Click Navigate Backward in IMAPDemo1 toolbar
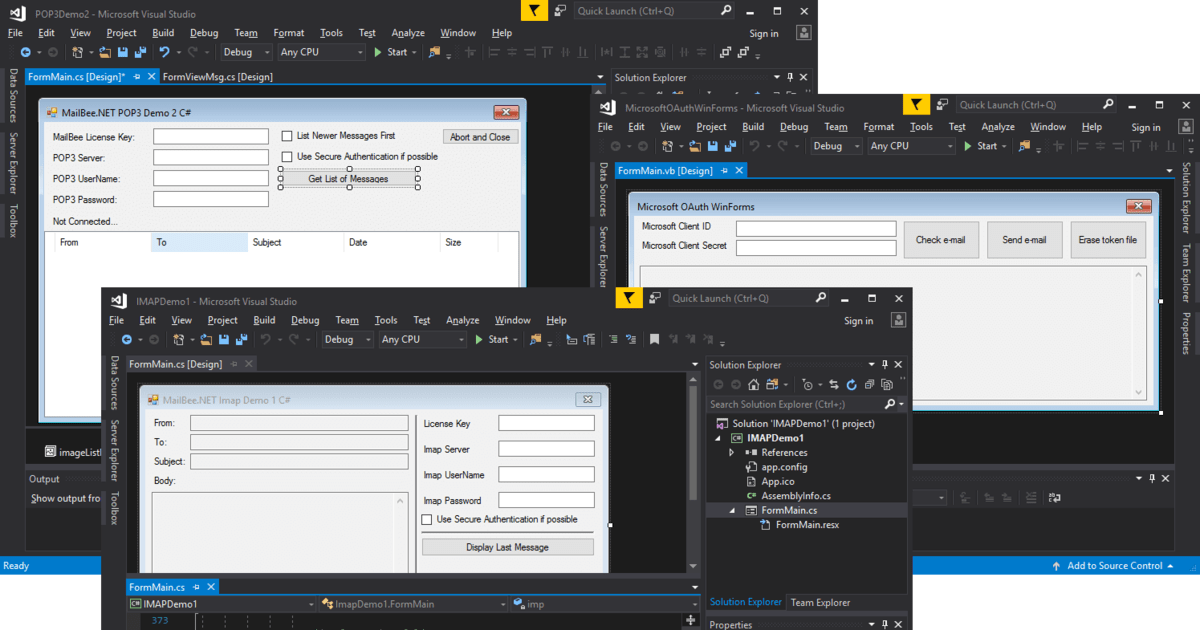This screenshot has width=1200, height=630. pyautogui.click(x=128, y=339)
